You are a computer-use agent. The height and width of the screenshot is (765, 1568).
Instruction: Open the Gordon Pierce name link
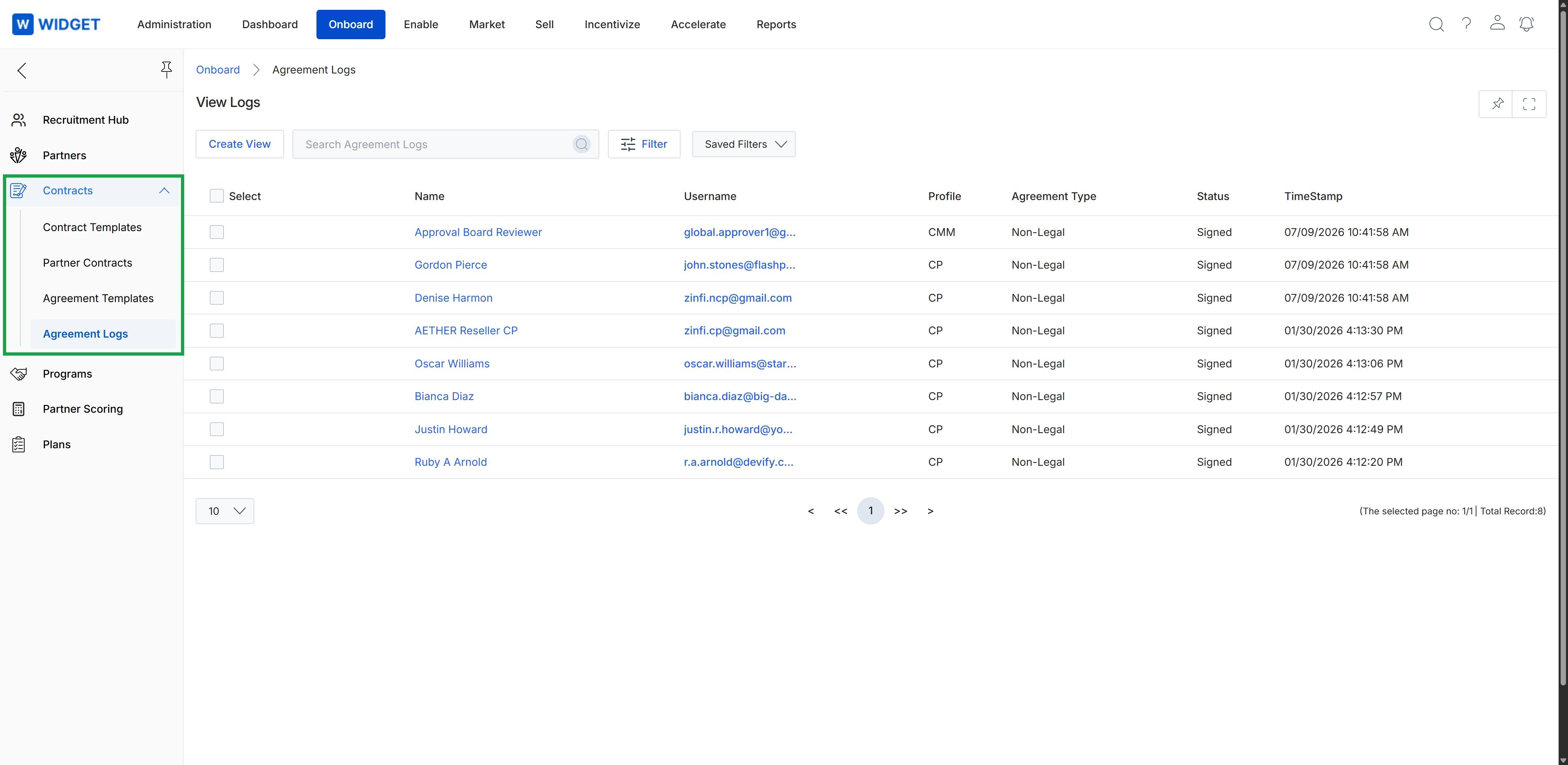click(450, 265)
